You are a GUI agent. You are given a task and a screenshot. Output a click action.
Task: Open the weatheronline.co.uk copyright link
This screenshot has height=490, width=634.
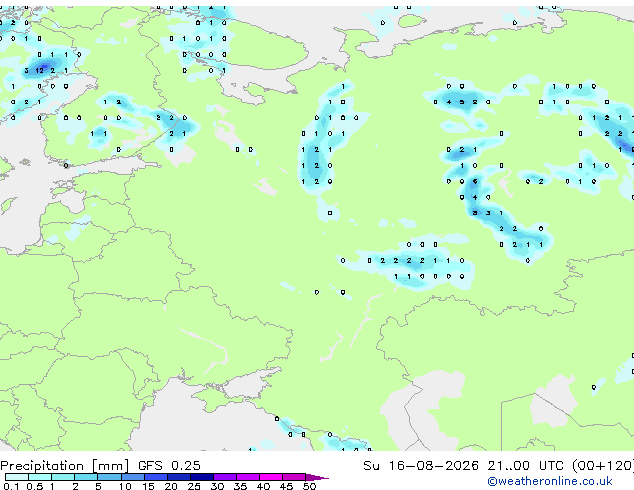coord(549,481)
